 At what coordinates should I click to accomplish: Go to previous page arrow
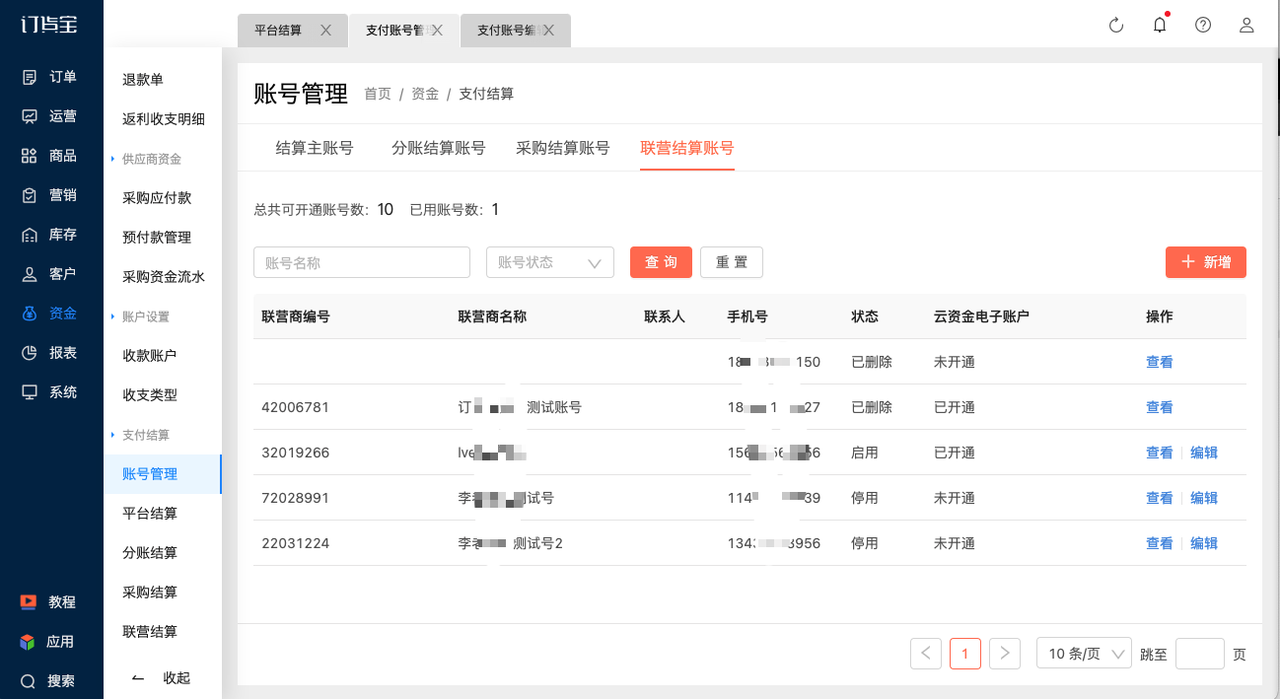click(926, 653)
